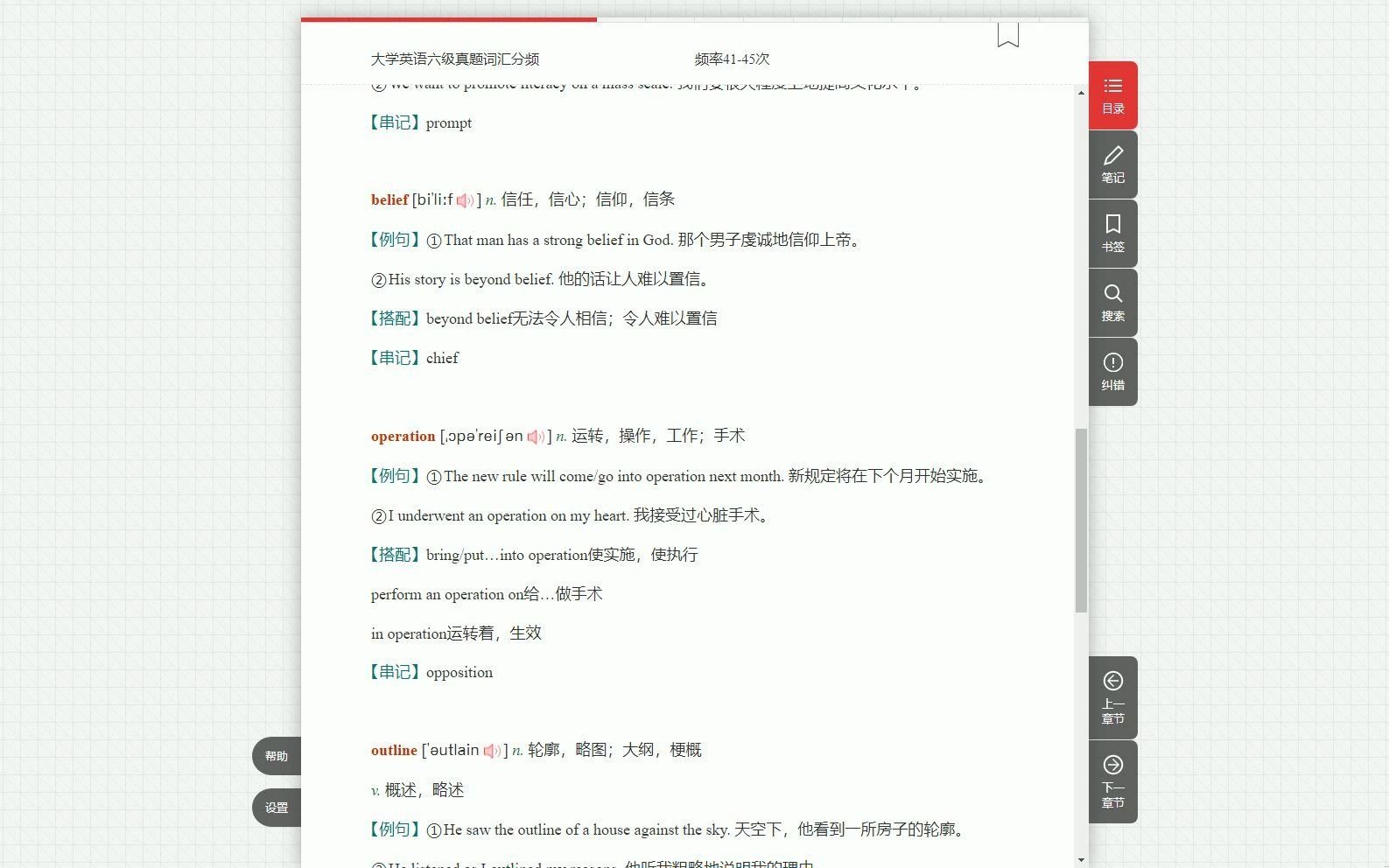The image size is (1389, 868).
Task: Open the 设置 settings button
Action: tap(277, 808)
